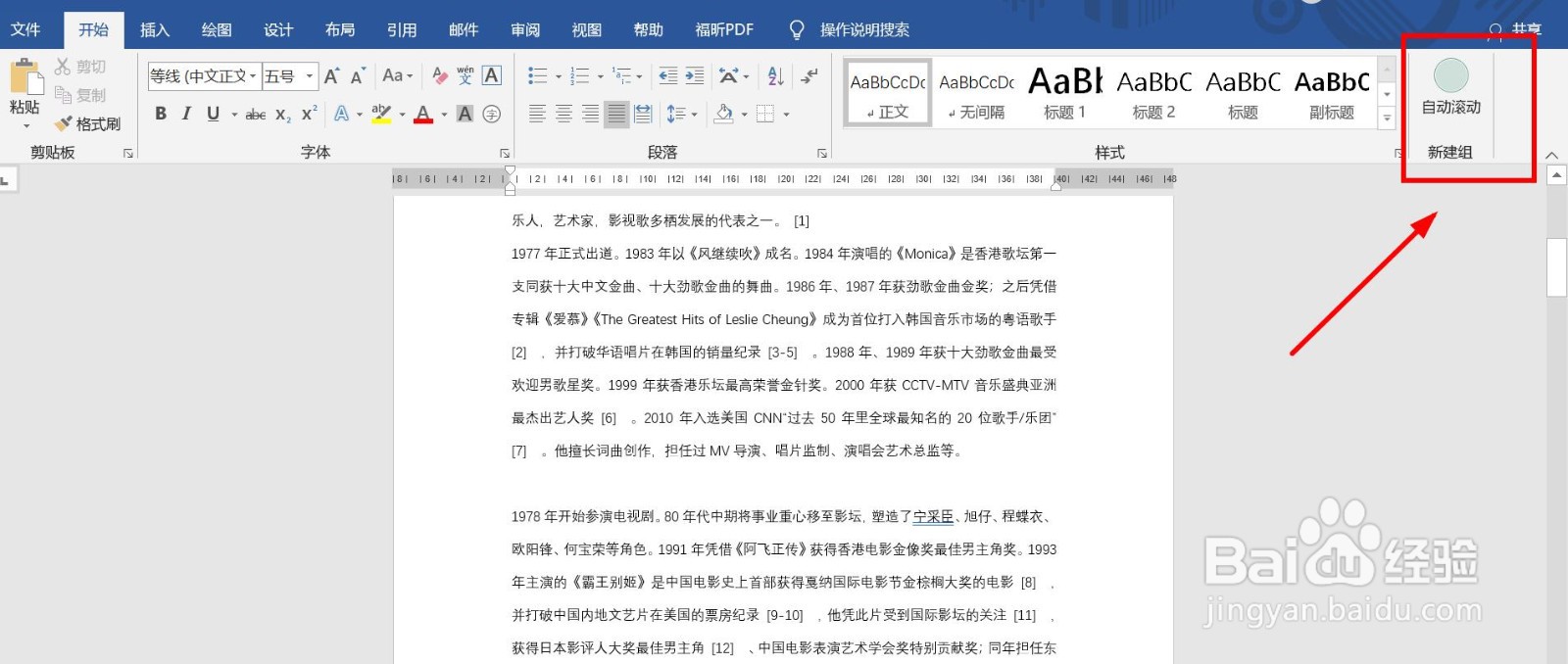Open the File (文件) tab

pyautogui.click(x=25, y=30)
